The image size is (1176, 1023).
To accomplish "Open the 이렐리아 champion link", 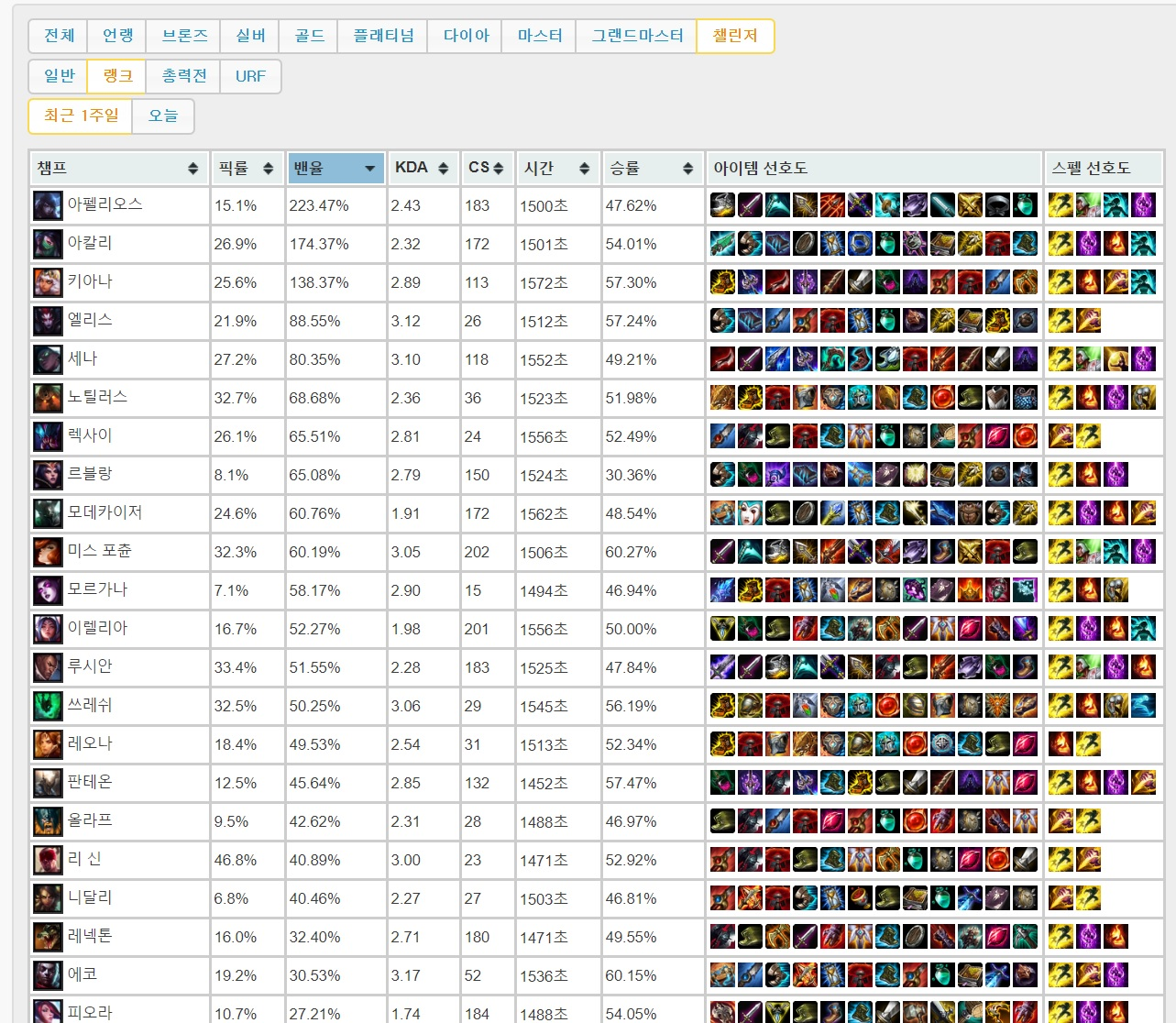I will [97, 628].
